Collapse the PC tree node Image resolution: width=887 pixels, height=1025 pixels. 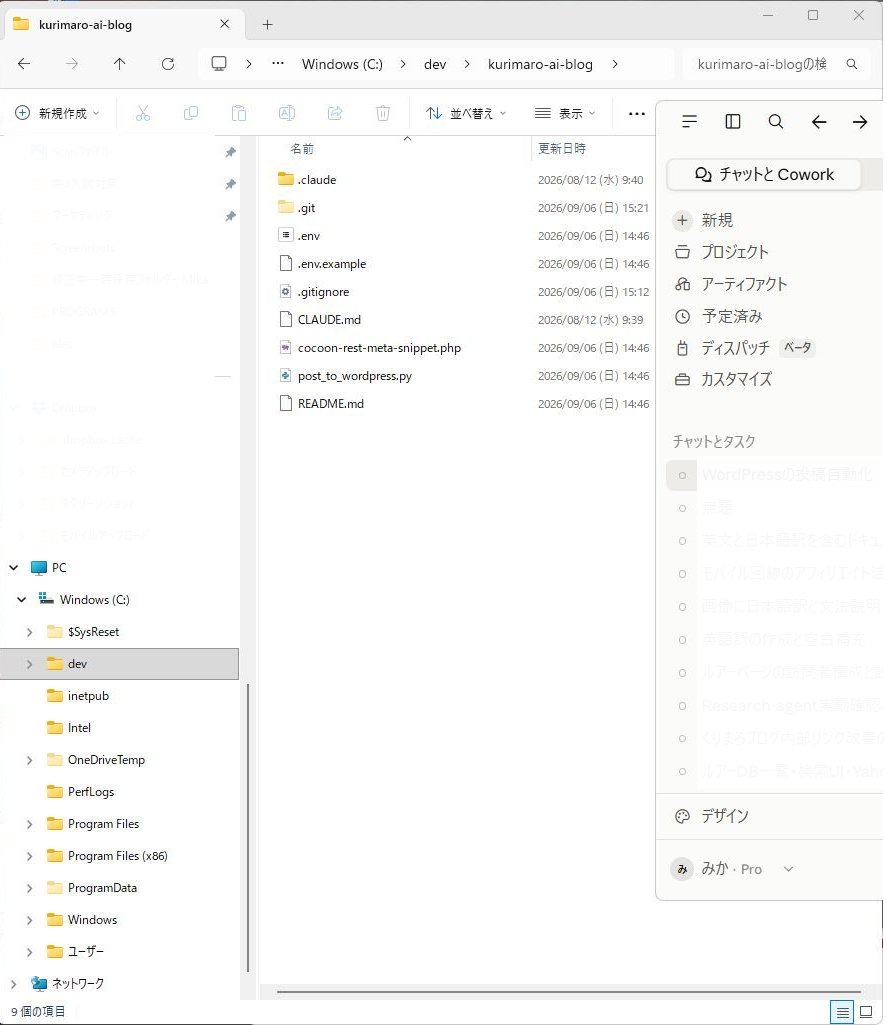pos(14,567)
